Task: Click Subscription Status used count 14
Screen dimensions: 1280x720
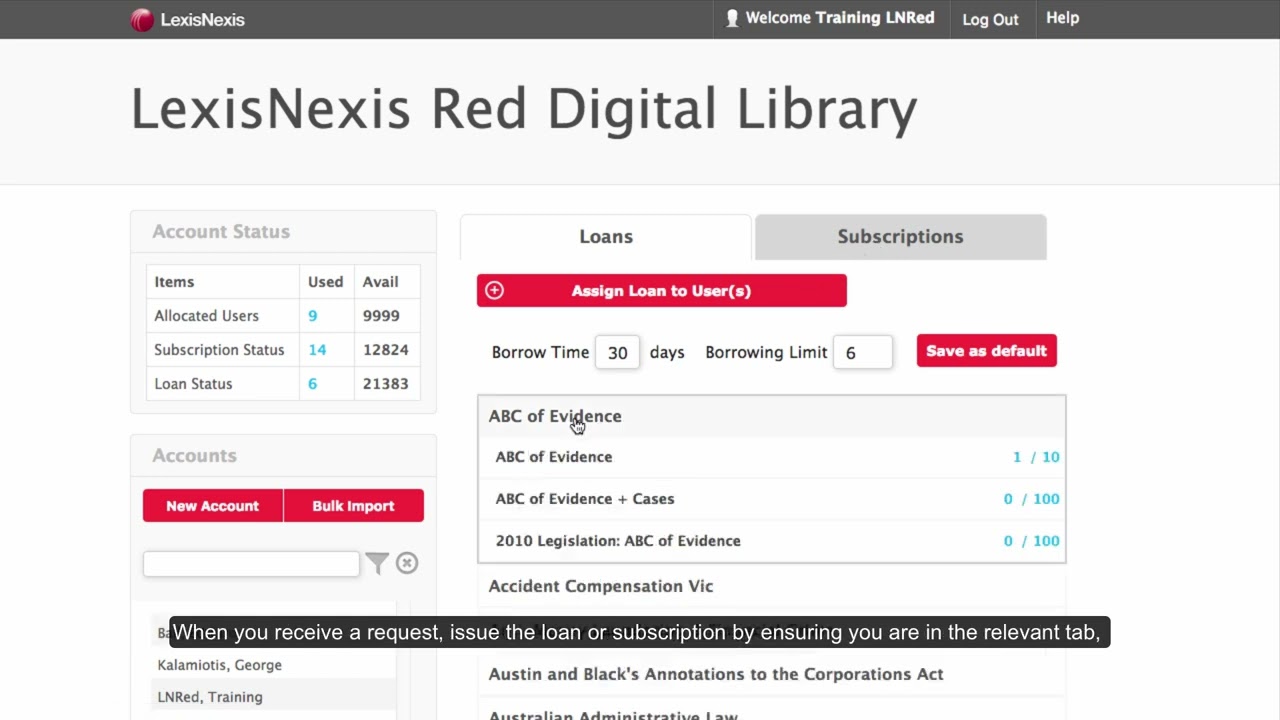Action: (x=317, y=350)
